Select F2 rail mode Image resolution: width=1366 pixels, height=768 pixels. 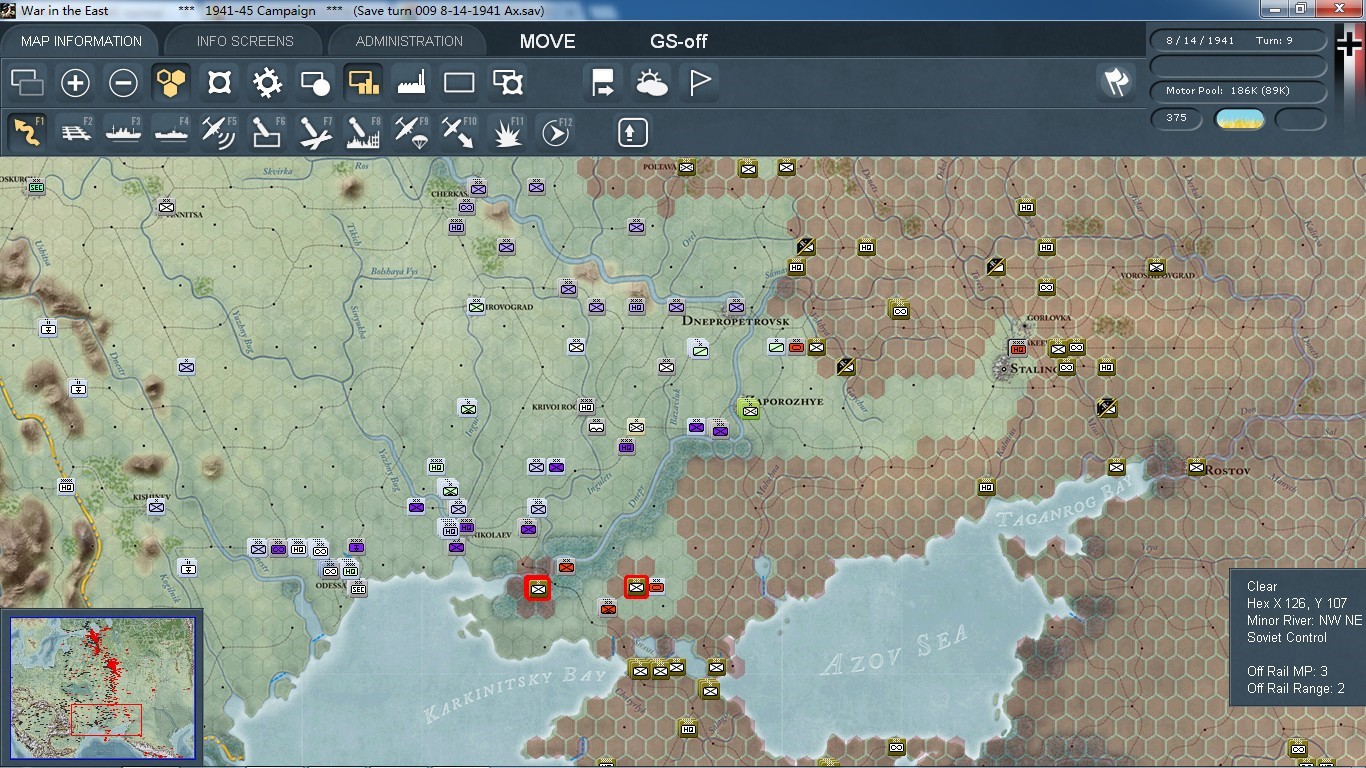pyautogui.click(x=76, y=132)
